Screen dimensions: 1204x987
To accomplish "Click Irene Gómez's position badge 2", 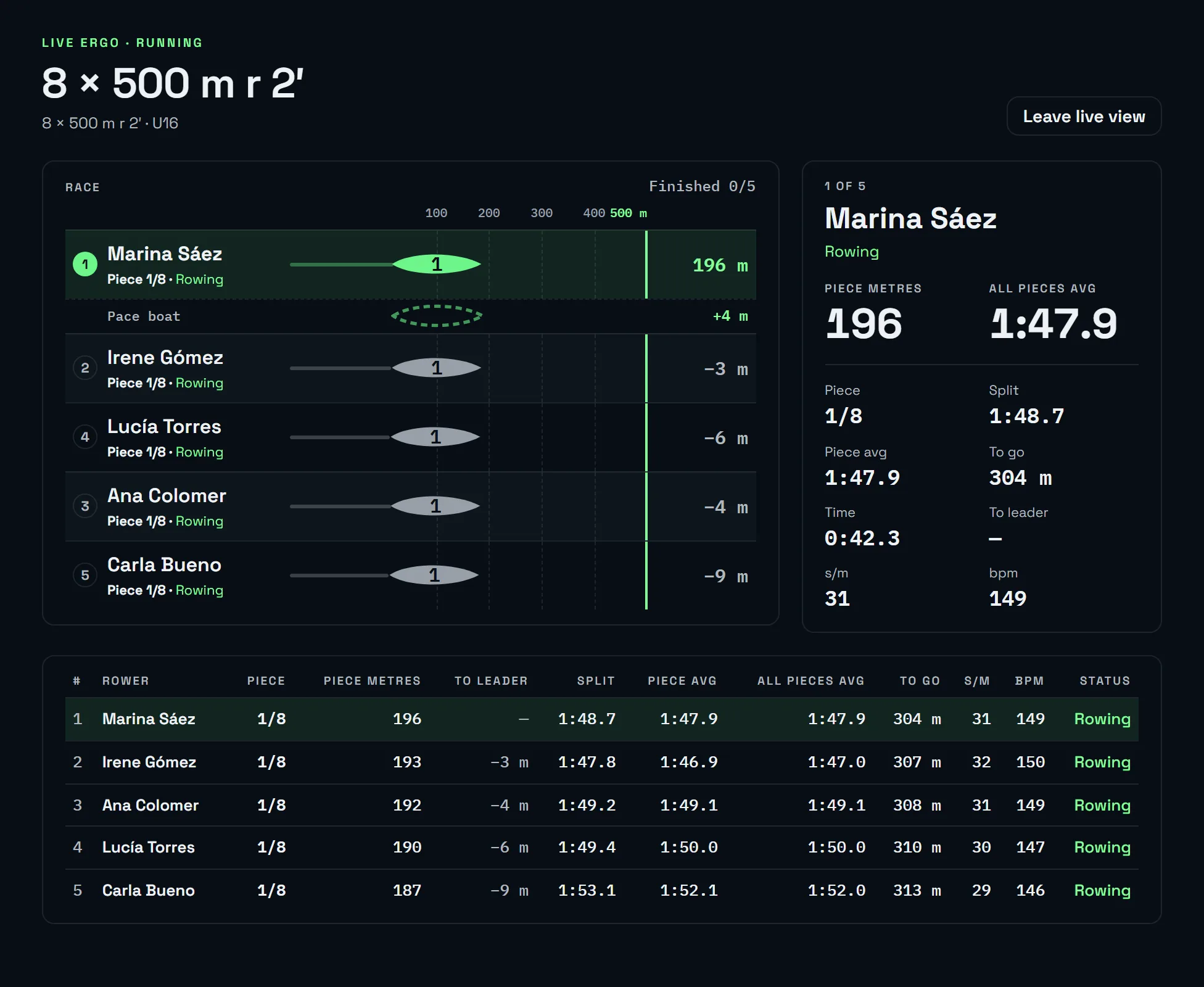I will coord(85,368).
